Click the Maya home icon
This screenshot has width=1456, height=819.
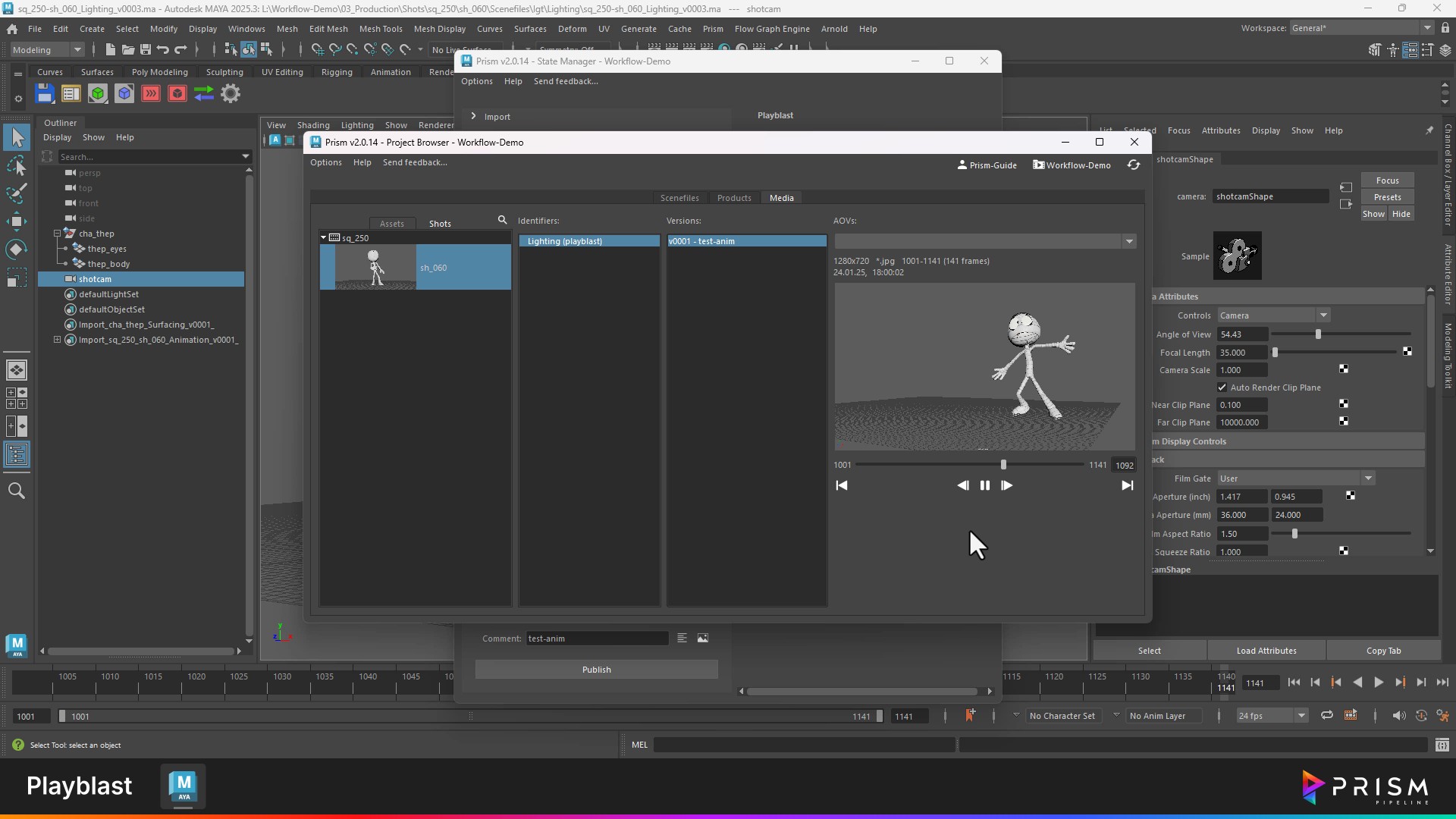12,29
